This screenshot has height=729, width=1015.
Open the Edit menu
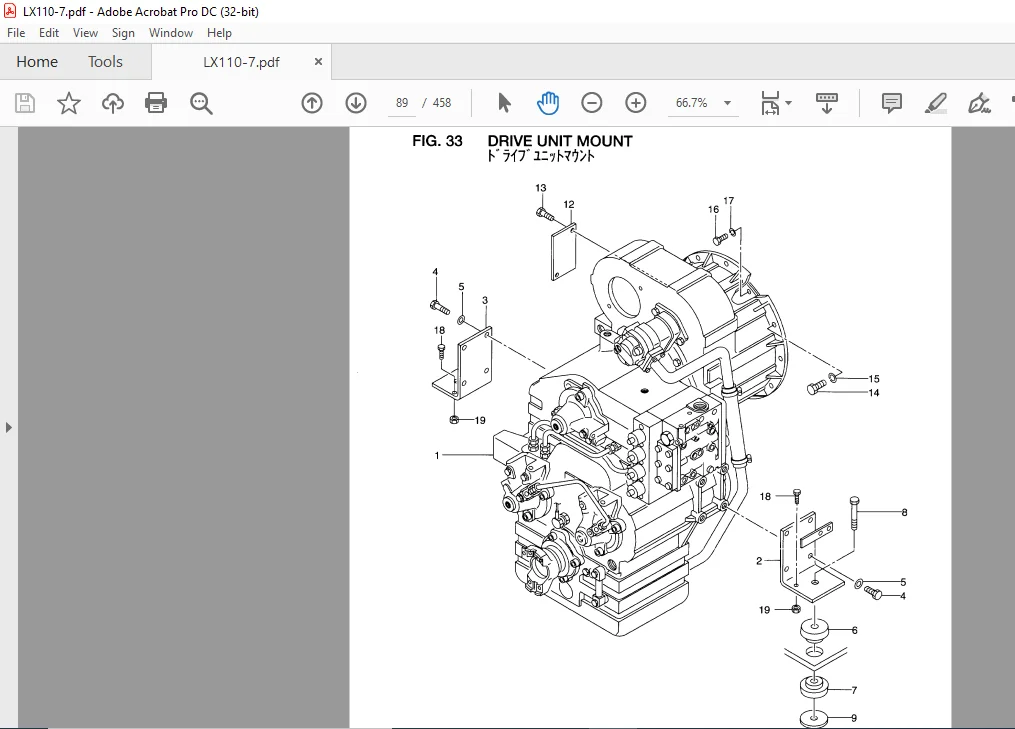click(x=49, y=33)
